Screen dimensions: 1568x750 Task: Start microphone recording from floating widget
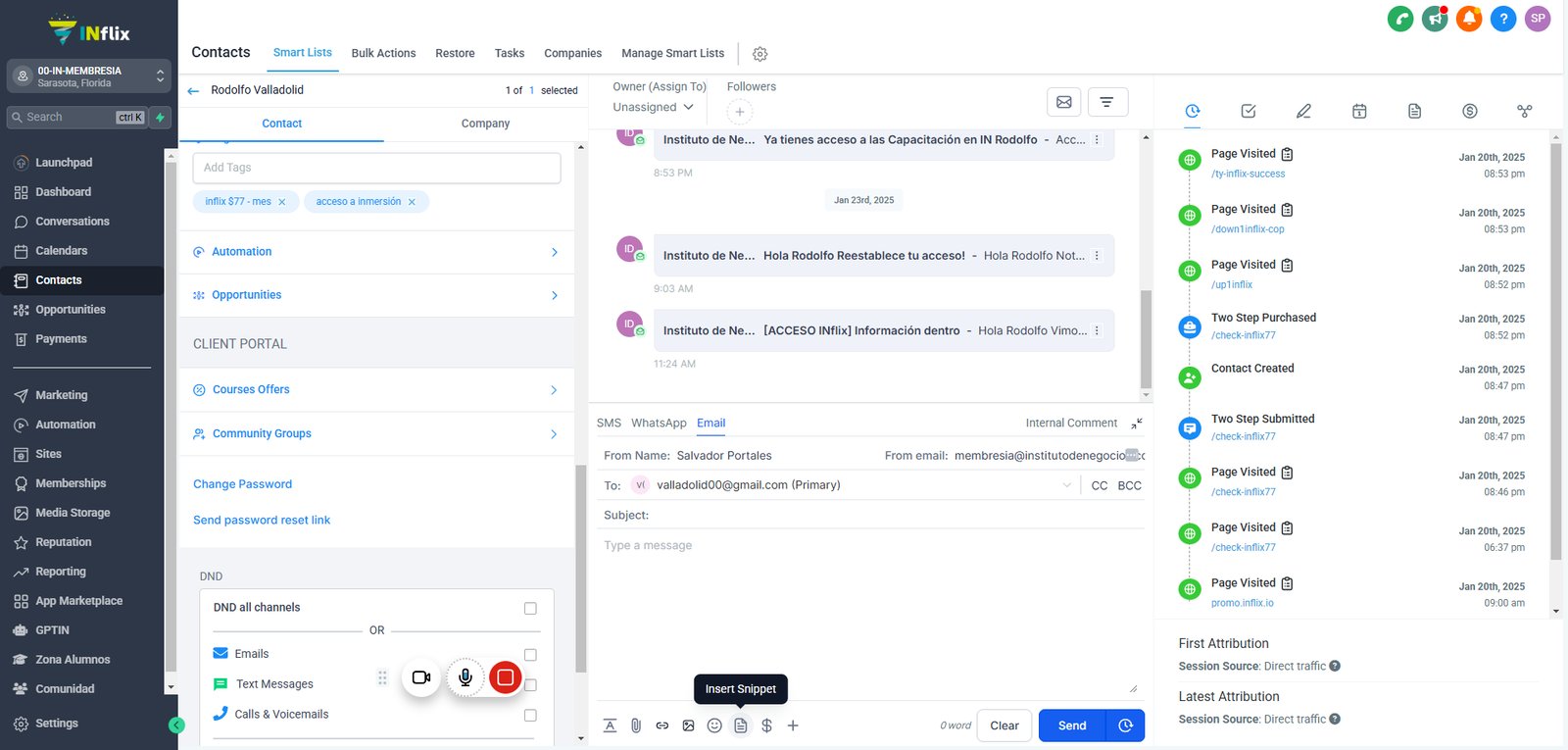pos(465,677)
